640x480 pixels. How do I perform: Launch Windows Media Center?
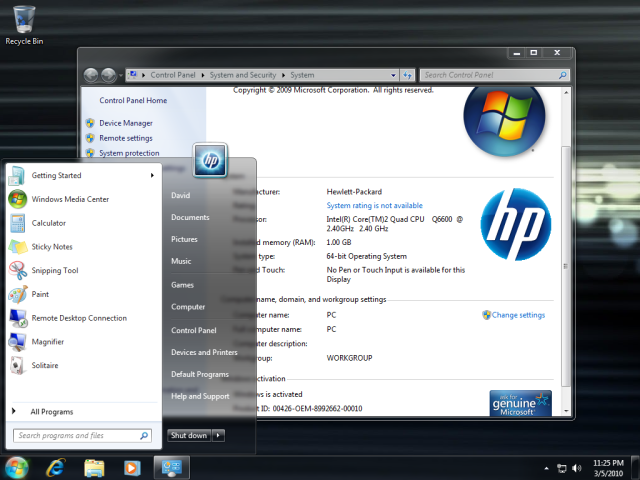point(82,199)
